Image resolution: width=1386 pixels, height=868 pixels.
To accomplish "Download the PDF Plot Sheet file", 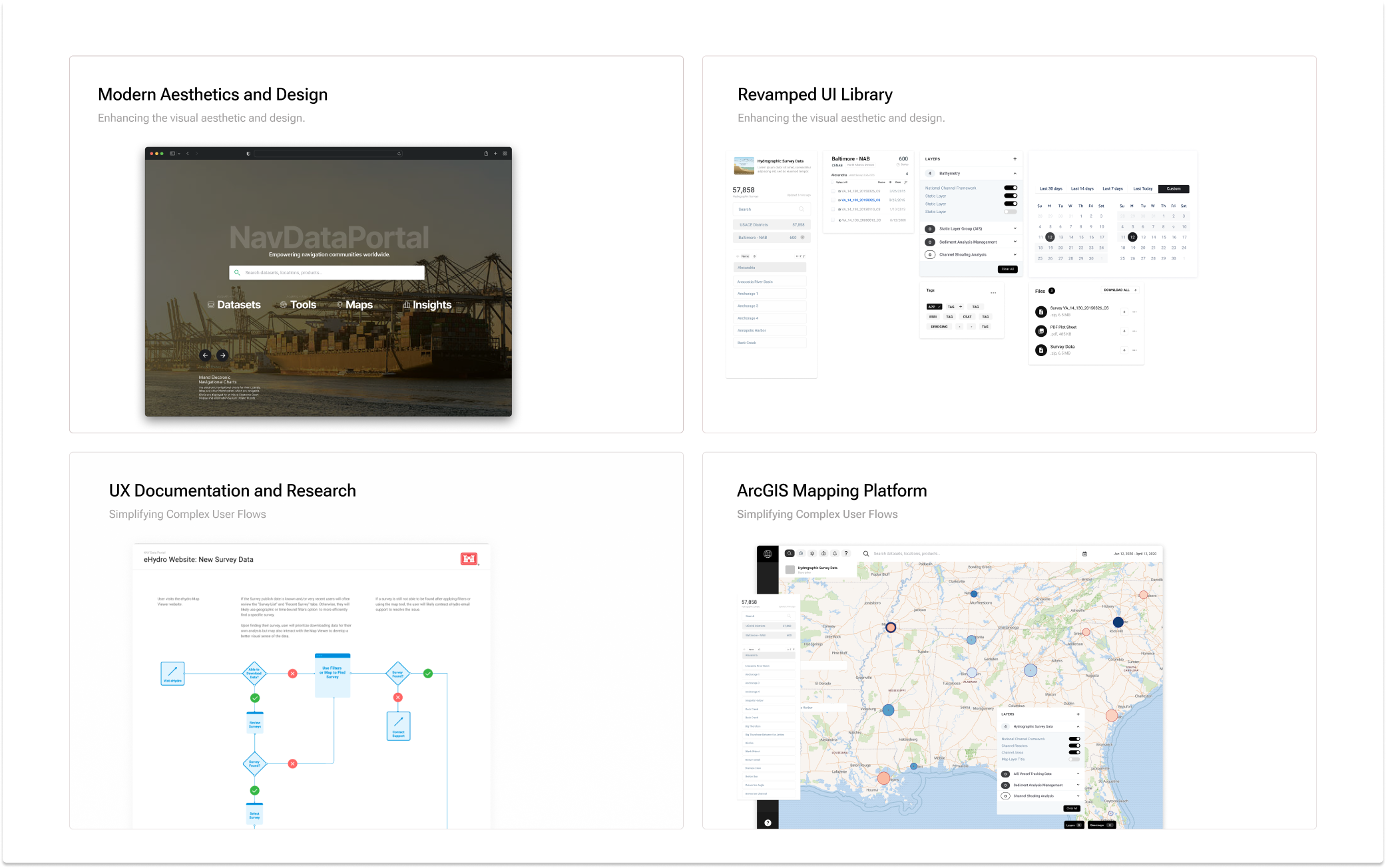I will pos(1124,331).
